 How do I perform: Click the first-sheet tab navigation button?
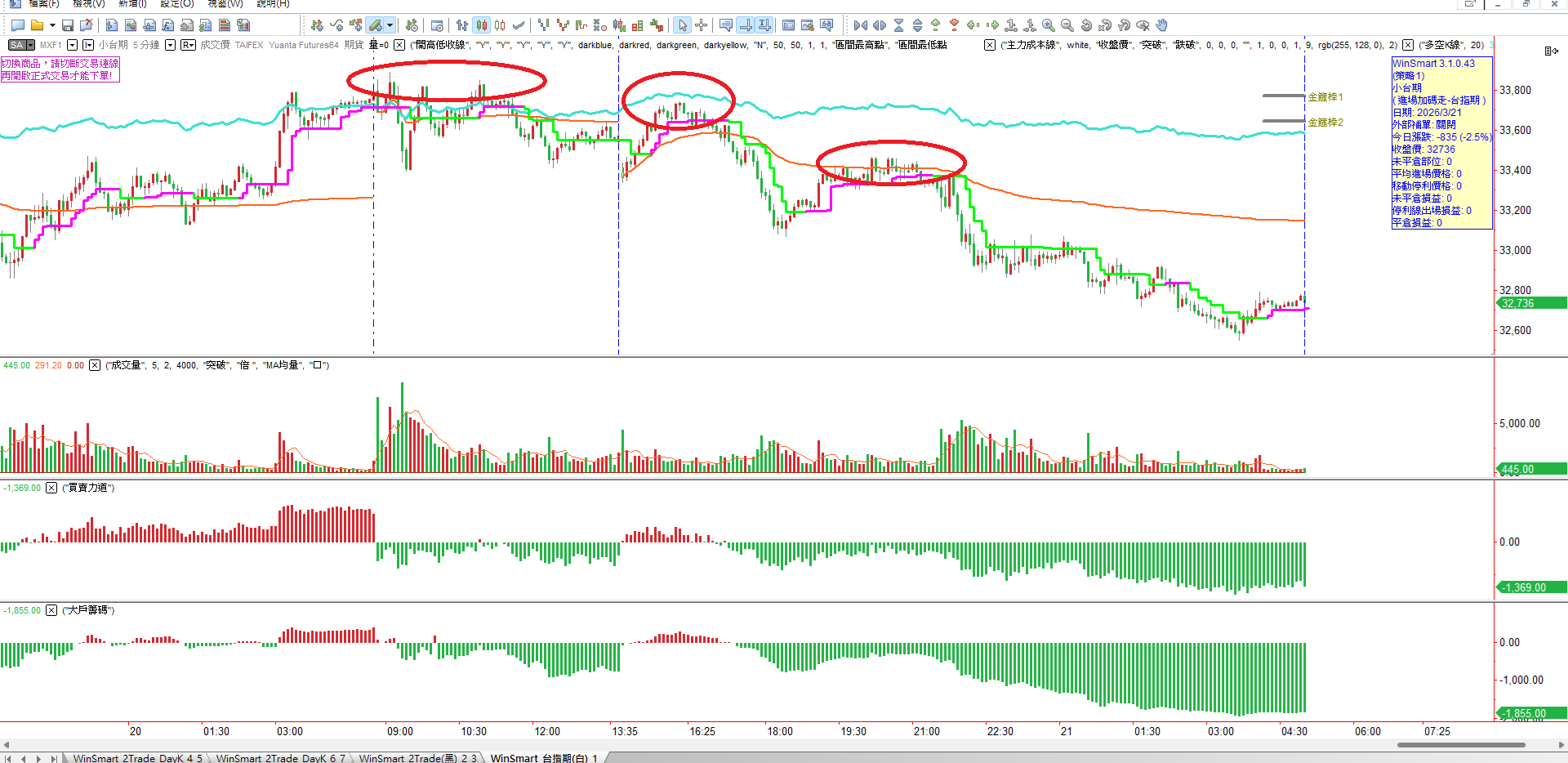click(x=8, y=758)
